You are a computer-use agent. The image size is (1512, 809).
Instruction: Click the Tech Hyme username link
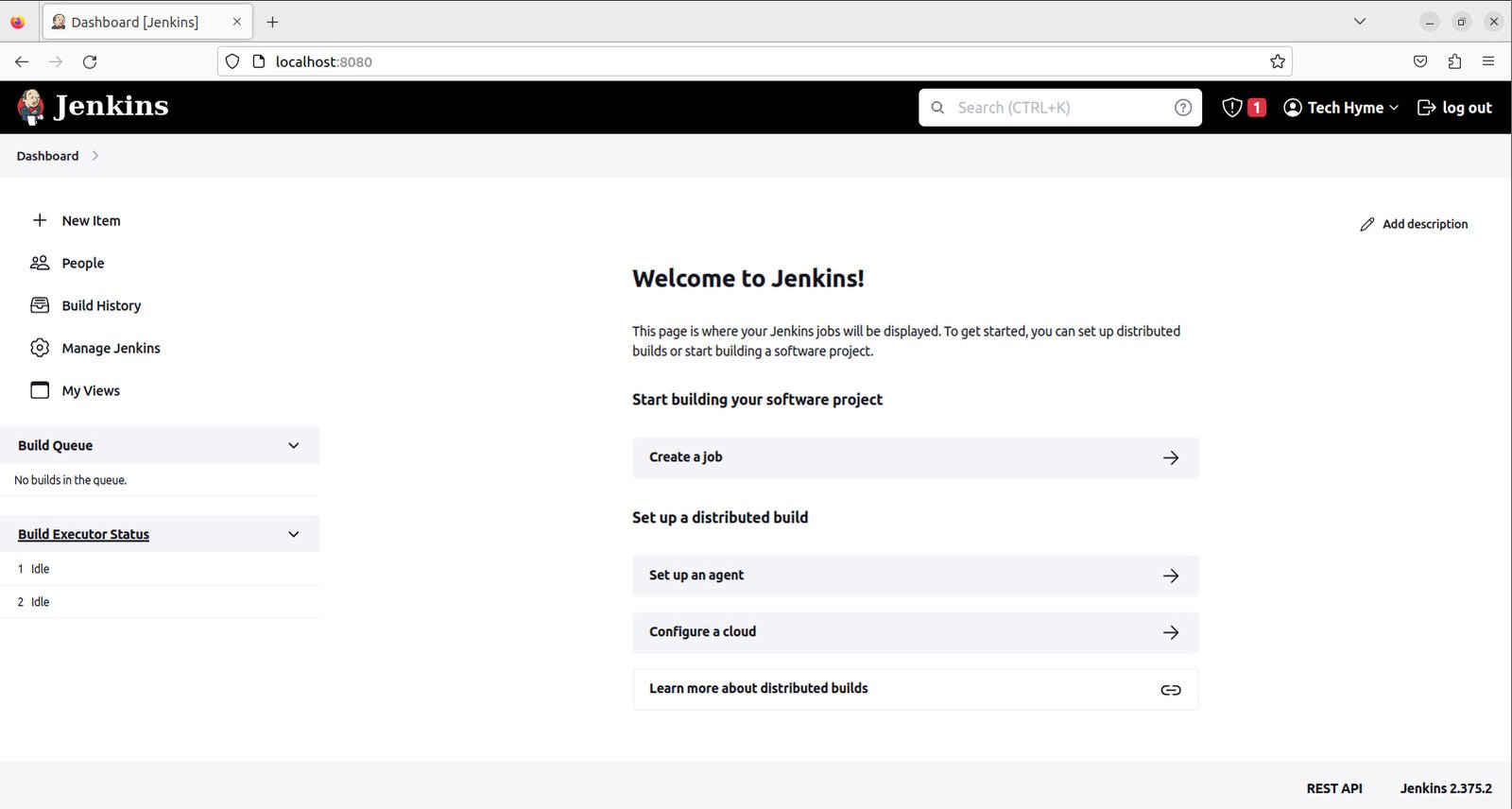(1346, 108)
